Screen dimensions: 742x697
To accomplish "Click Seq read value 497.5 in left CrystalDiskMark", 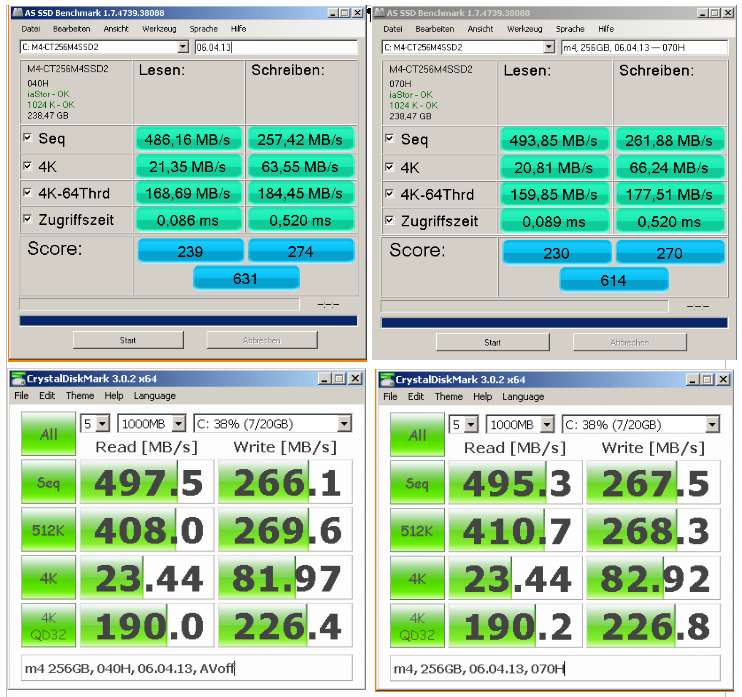I will (x=147, y=482).
